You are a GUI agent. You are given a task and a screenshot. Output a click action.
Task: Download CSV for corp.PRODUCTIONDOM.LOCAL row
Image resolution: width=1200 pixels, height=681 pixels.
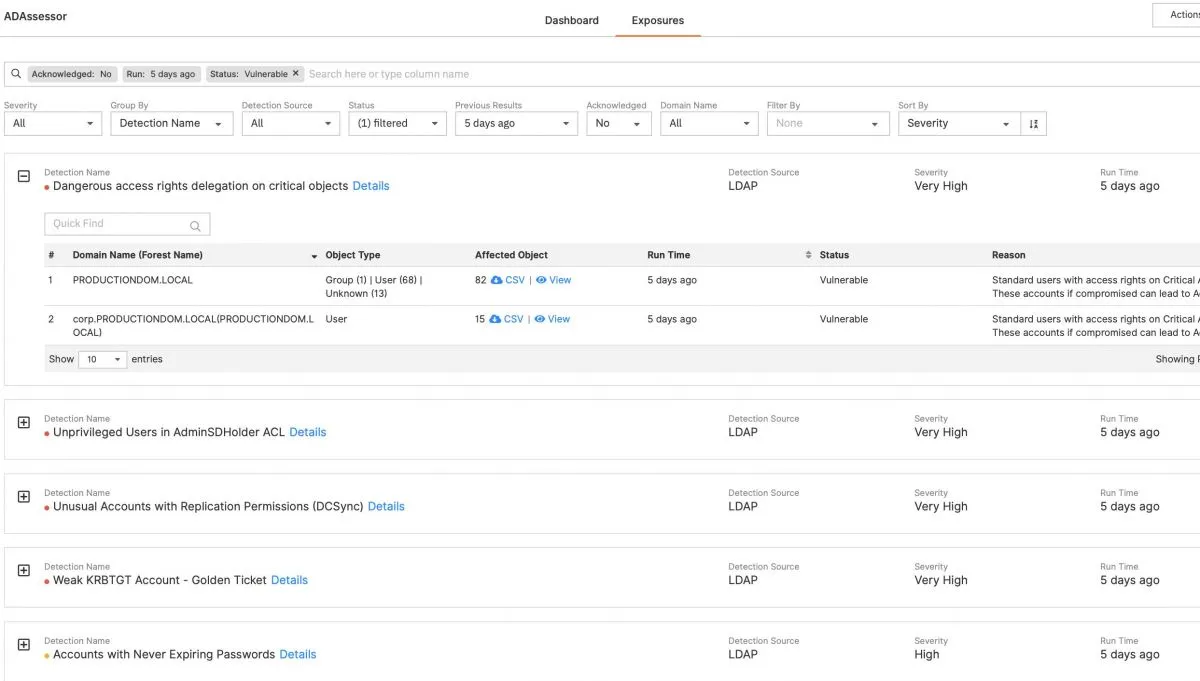[507, 319]
